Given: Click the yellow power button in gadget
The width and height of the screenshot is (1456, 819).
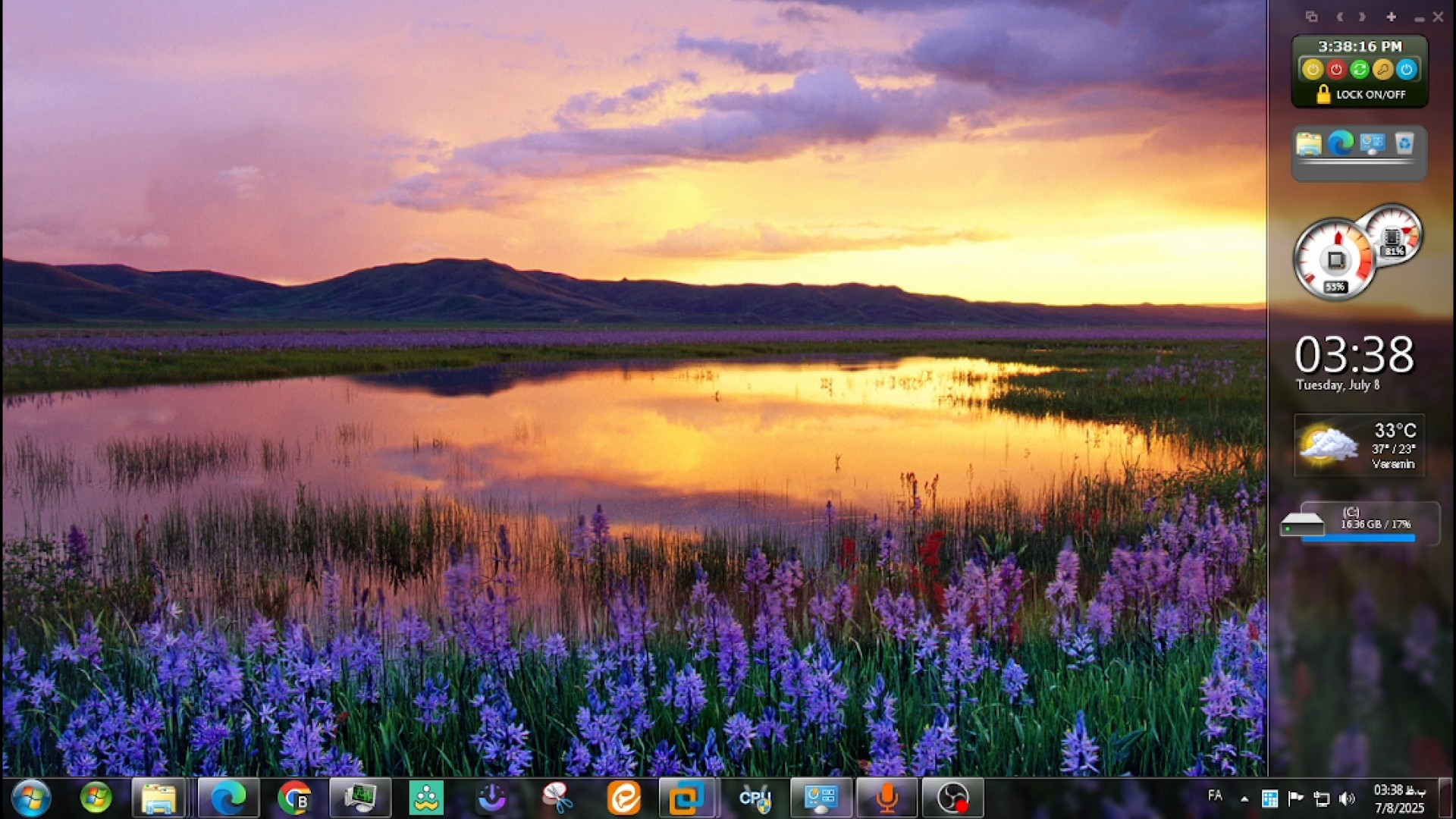Looking at the screenshot, I should 1313,70.
